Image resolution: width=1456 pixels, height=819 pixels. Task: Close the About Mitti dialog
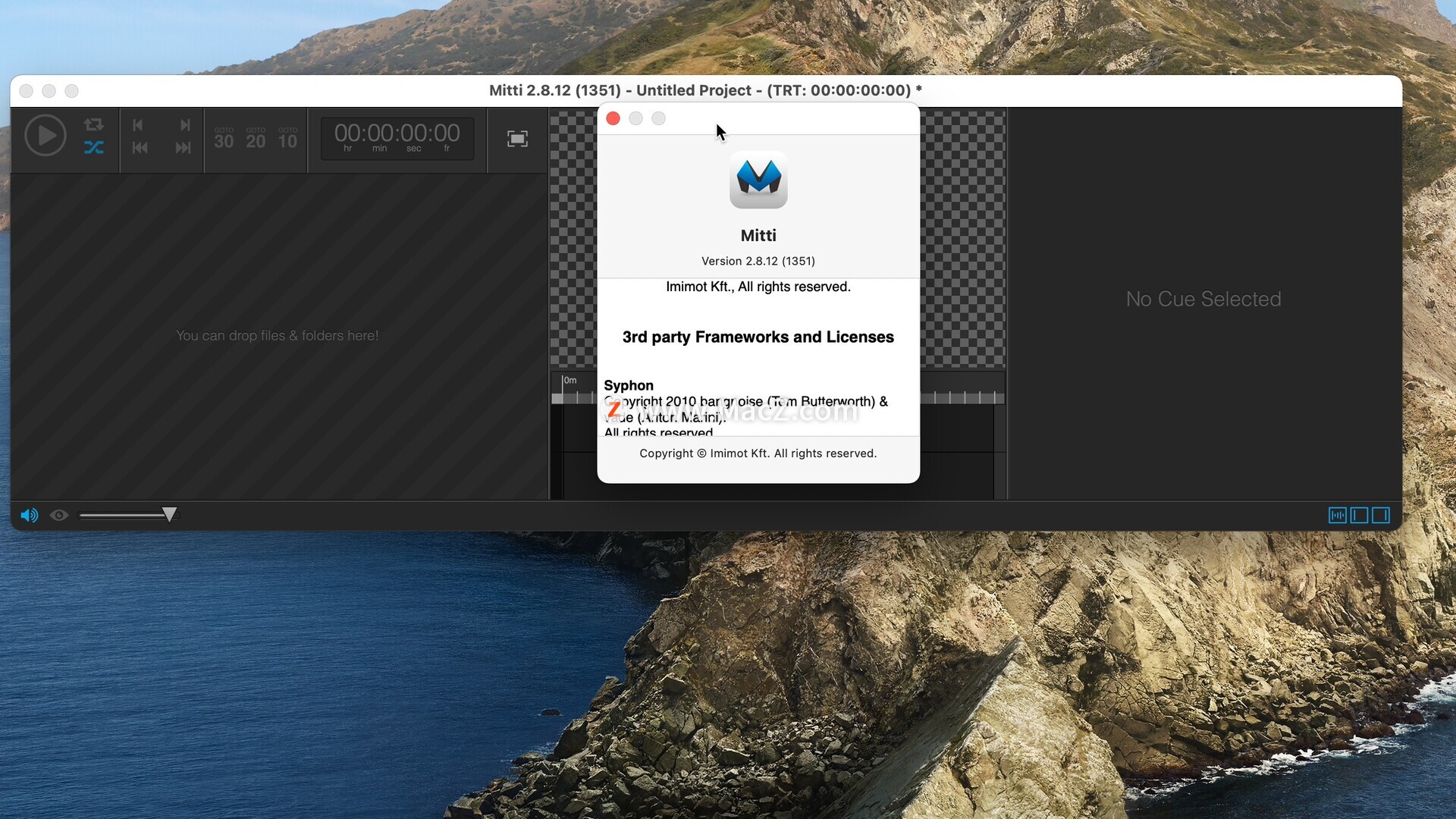pyautogui.click(x=613, y=118)
